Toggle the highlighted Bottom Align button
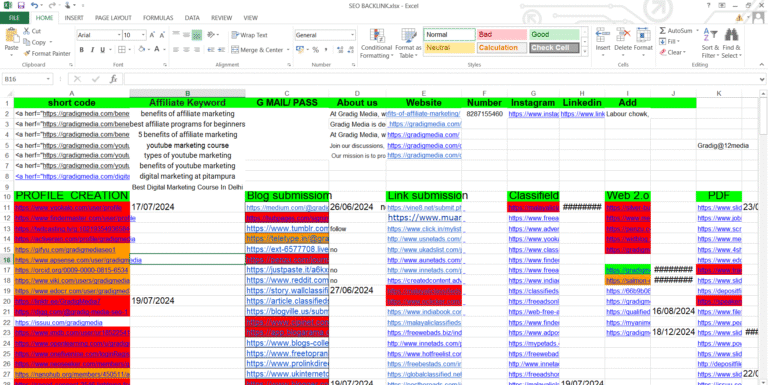768x385 pixels. 197,35
